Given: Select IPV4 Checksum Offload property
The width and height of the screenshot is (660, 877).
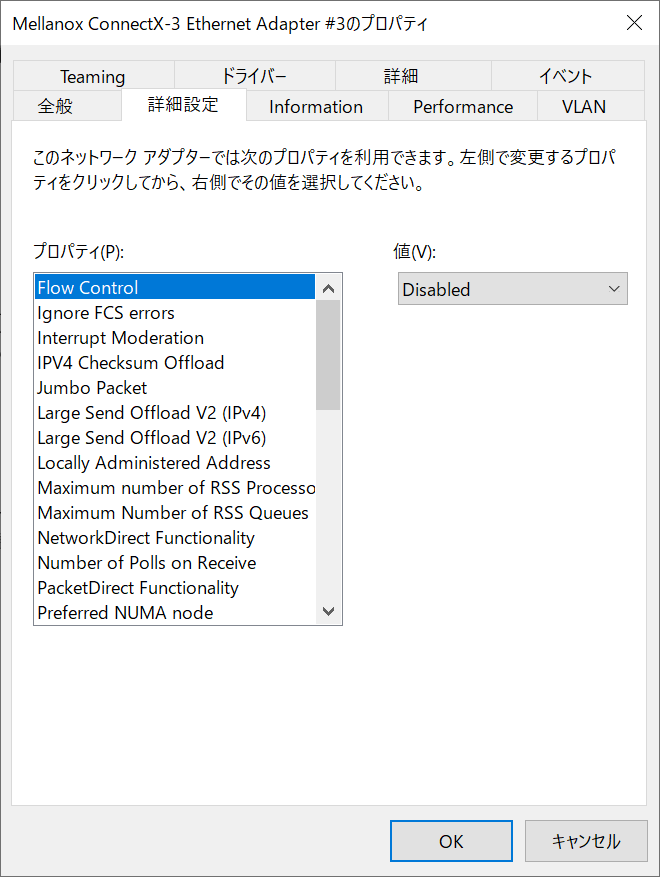Looking at the screenshot, I should tap(175, 362).
